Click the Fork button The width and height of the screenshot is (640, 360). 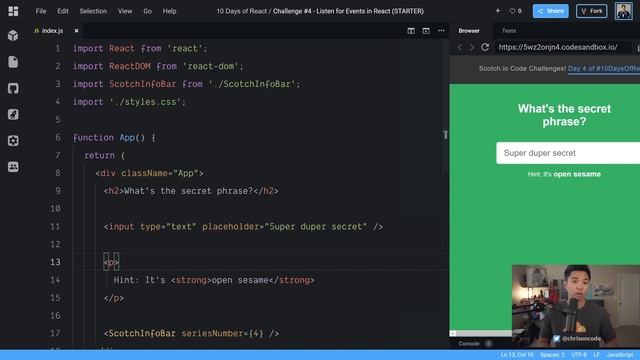[x=591, y=11]
